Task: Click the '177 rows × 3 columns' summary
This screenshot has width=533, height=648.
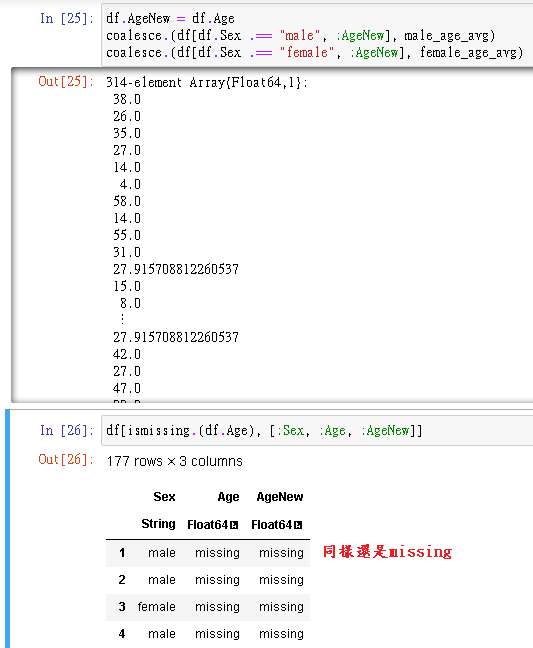Action: click(174, 461)
